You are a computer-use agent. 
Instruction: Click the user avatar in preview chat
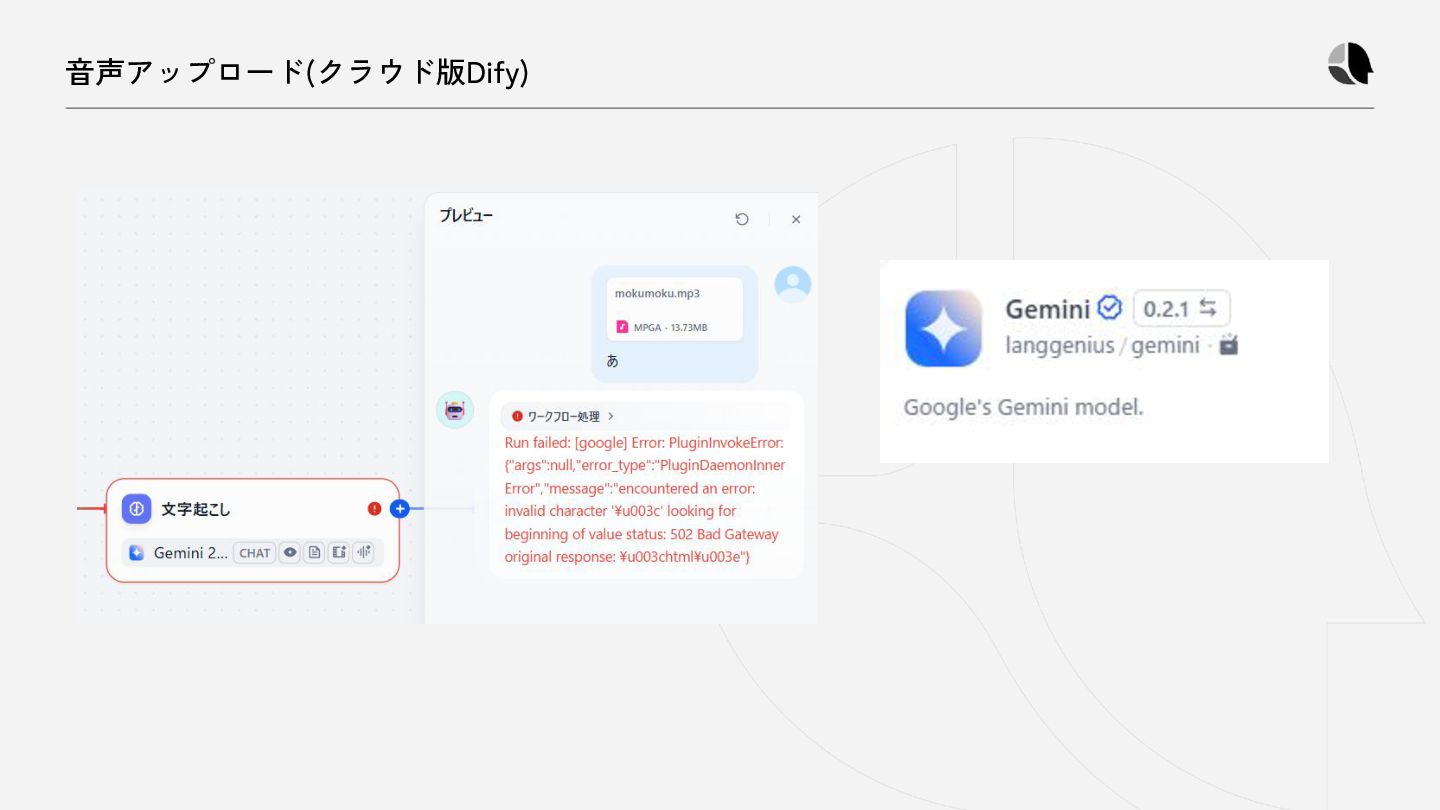pos(793,284)
